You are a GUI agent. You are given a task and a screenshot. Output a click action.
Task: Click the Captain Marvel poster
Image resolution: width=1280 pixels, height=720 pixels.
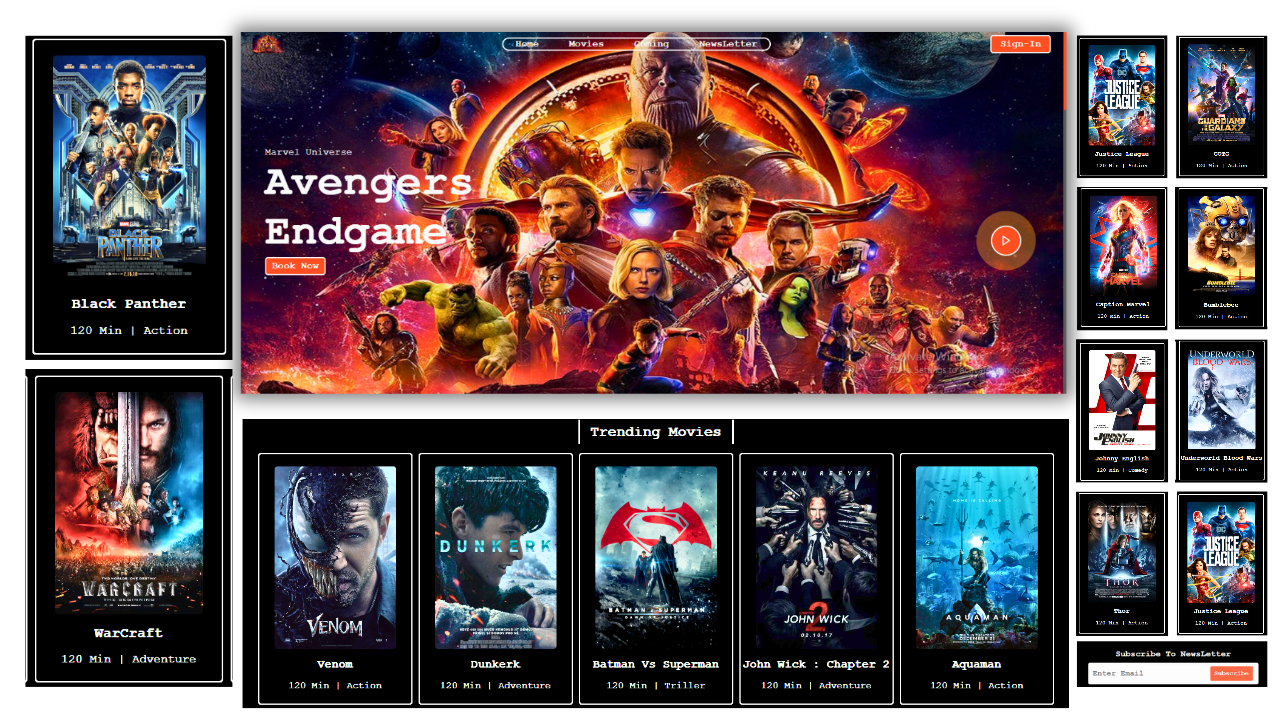(1121, 243)
